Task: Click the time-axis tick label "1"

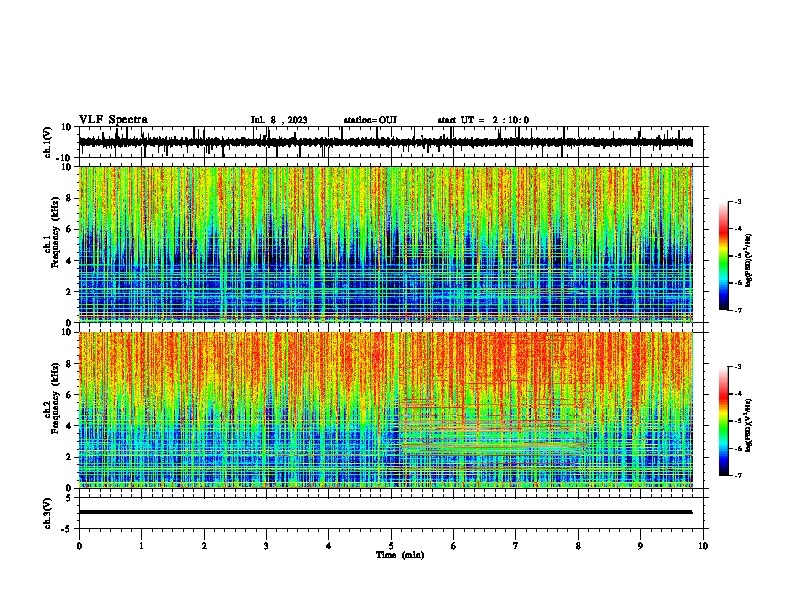Action: point(141,546)
